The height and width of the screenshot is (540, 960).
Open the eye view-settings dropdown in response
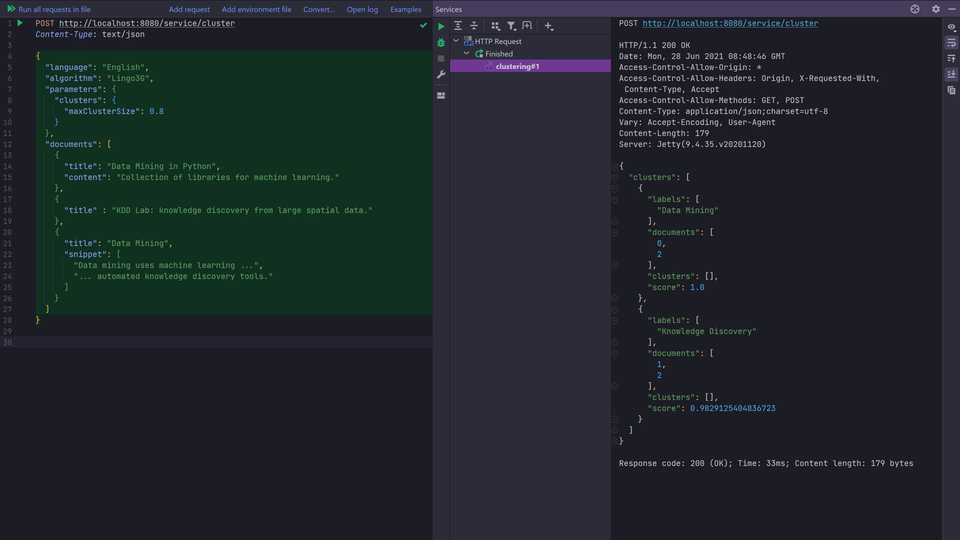tap(951, 27)
